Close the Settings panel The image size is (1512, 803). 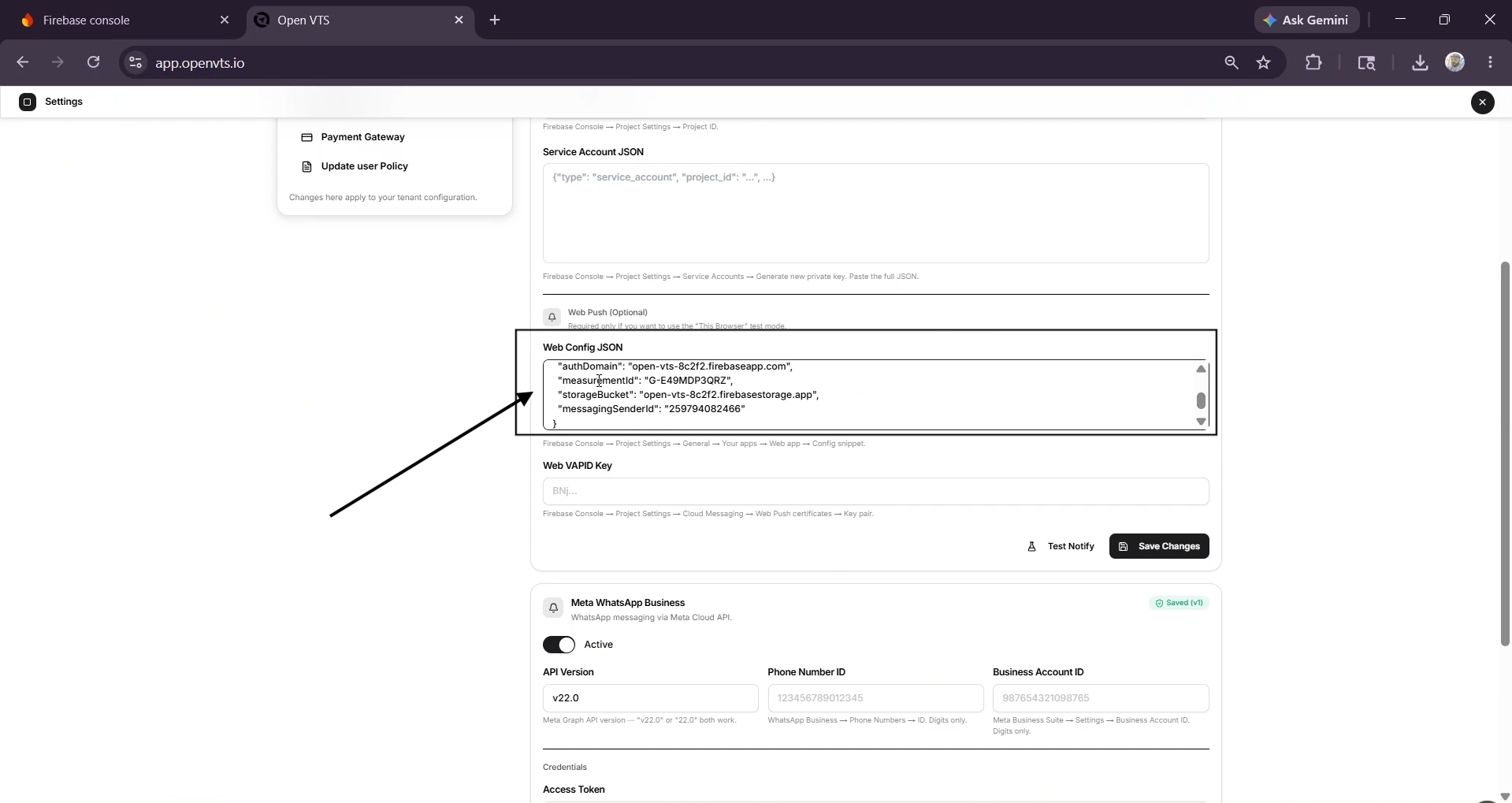[1482, 102]
